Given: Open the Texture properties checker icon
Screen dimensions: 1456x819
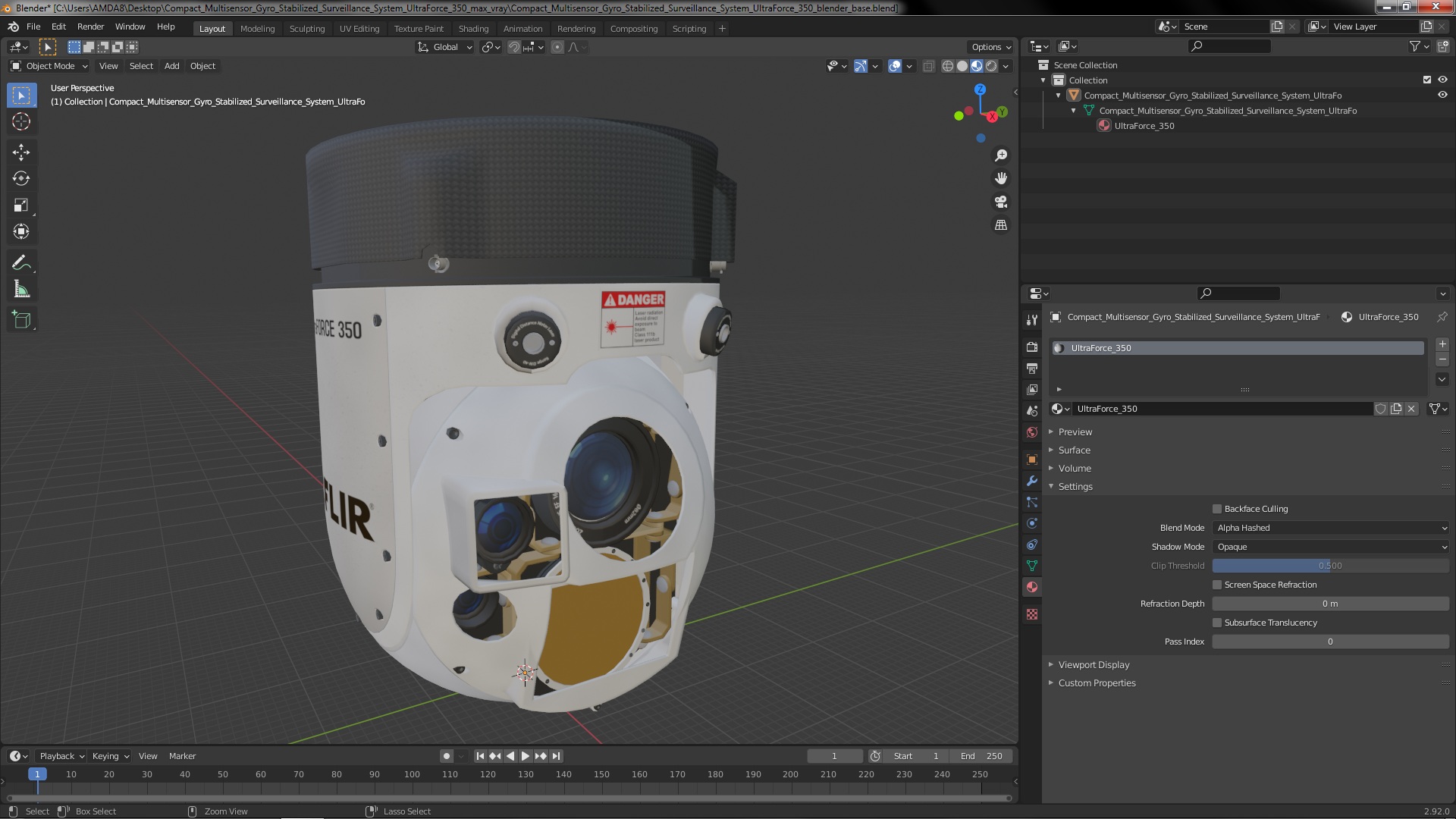Looking at the screenshot, I should [1032, 614].
